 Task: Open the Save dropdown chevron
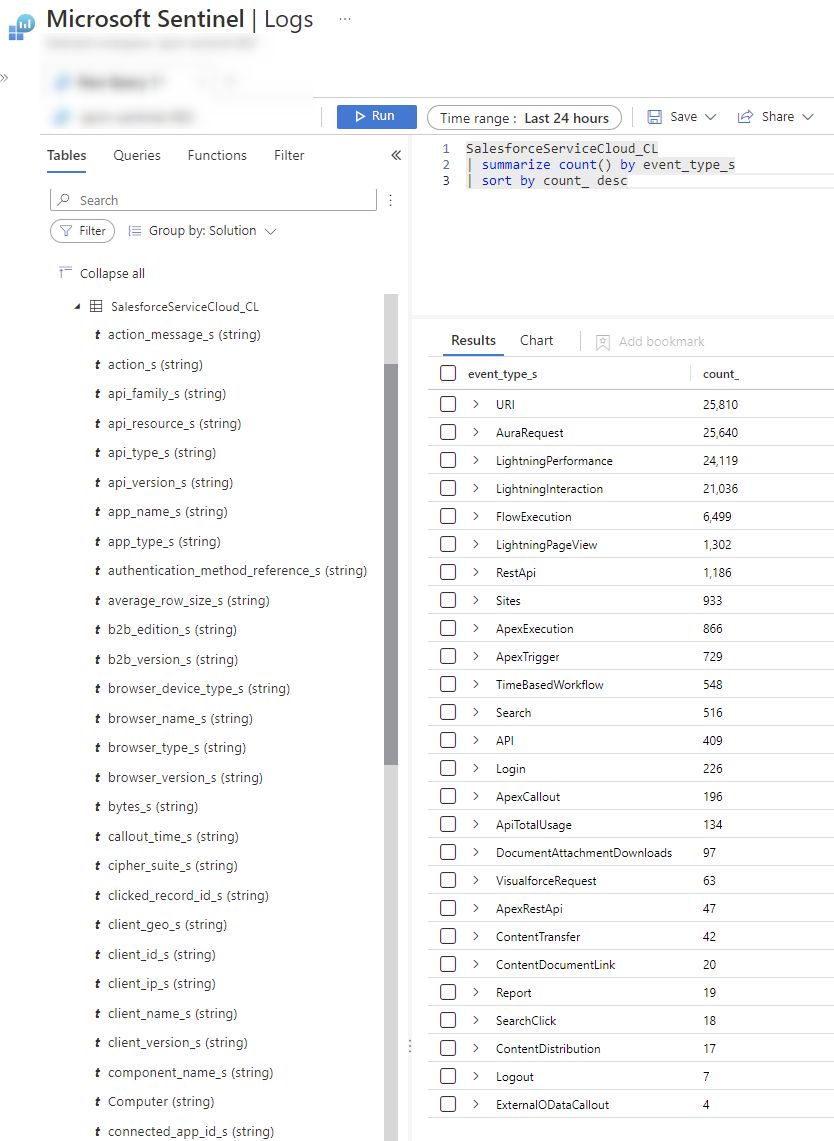(711, 117)
